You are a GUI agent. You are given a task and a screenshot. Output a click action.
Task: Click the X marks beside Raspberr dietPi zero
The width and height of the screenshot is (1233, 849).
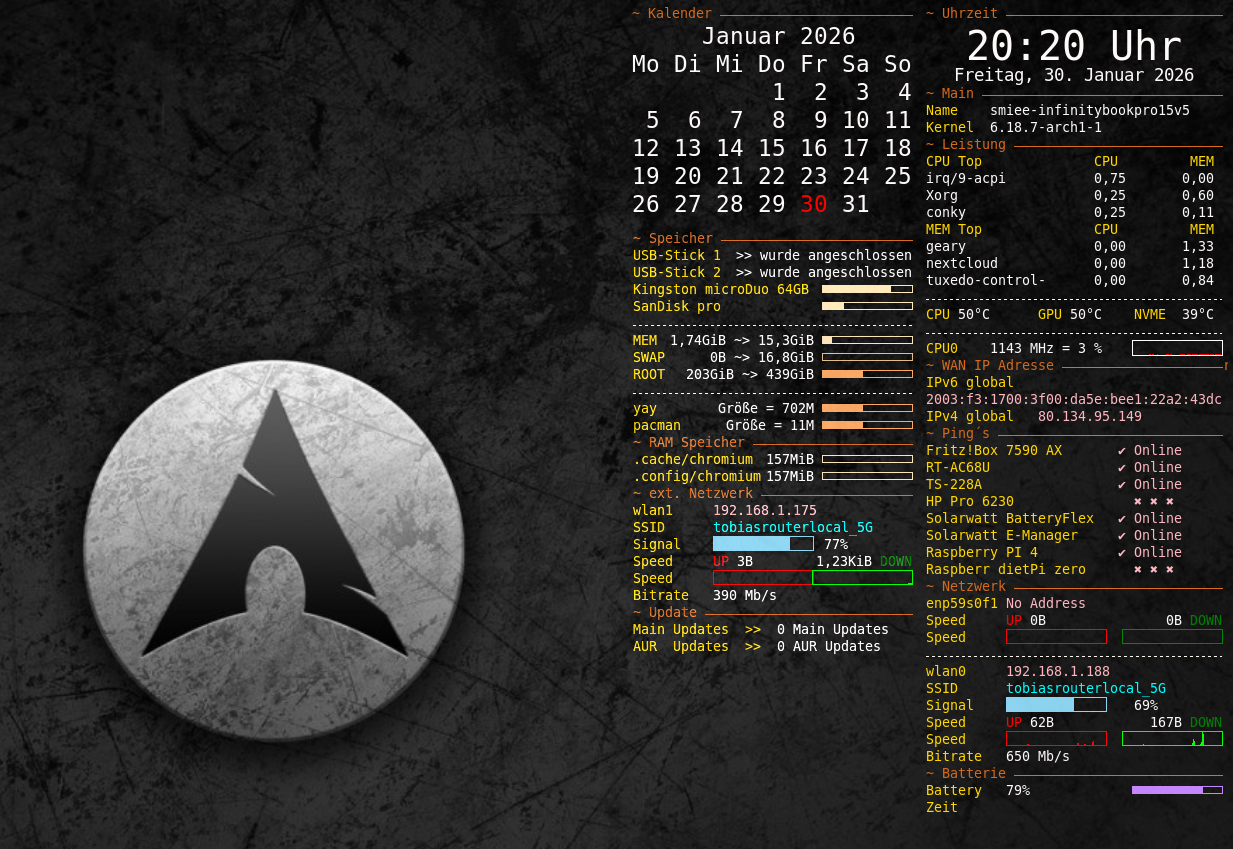pos(1153,570)
